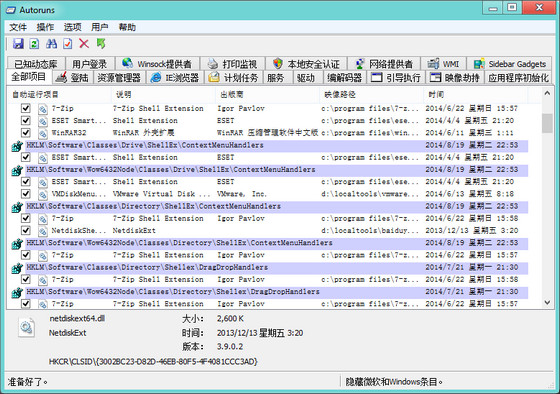Click the list scrollbar down arrow
This screenshot has width=560, height=394.
click(547, 303)
